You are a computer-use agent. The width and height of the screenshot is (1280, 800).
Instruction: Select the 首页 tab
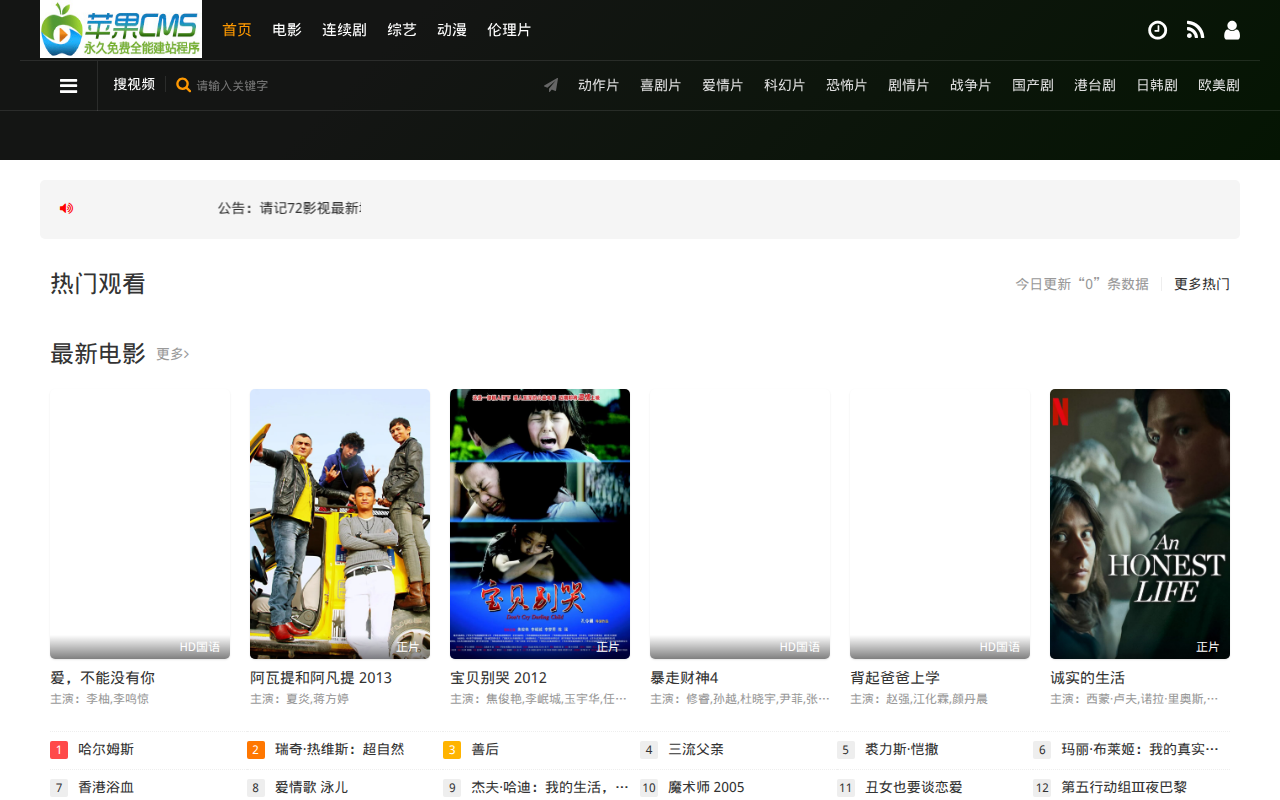click(237, 30)
